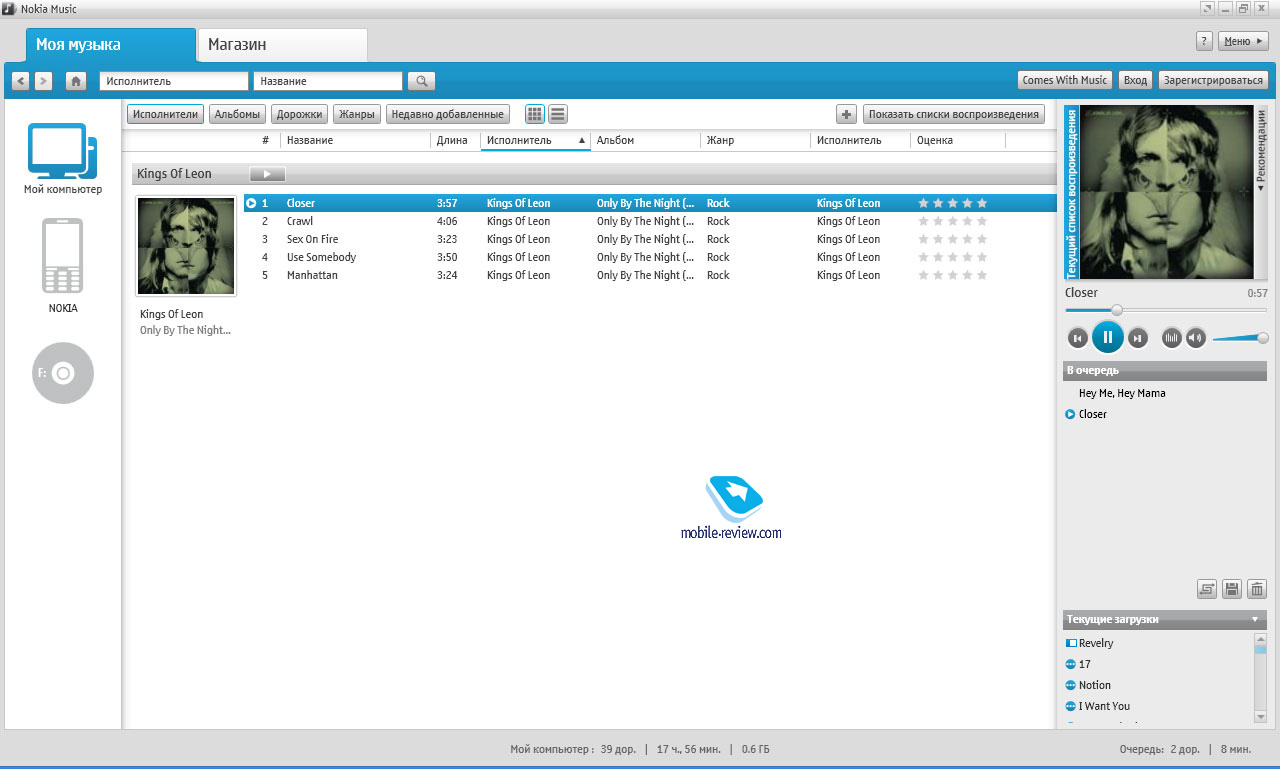Viewport: 1280px width, 769px height.
Task: Click play indicator on Closer row
Action: (251, 203)
